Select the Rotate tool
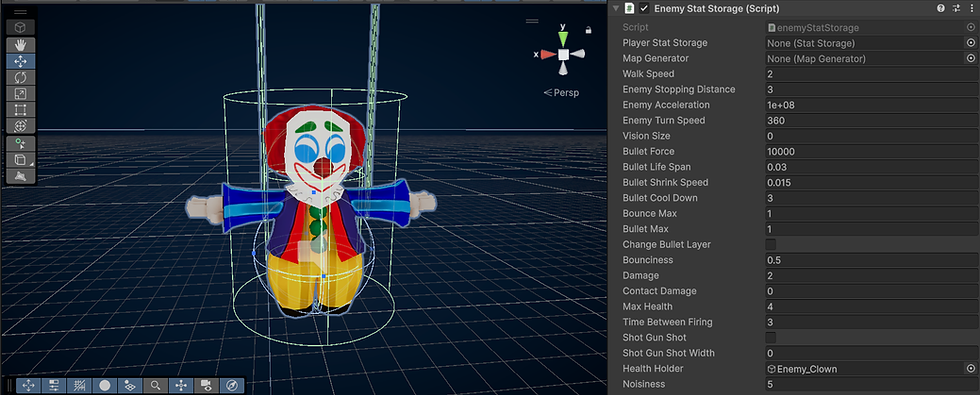980x395 pixels. point(20,78)
